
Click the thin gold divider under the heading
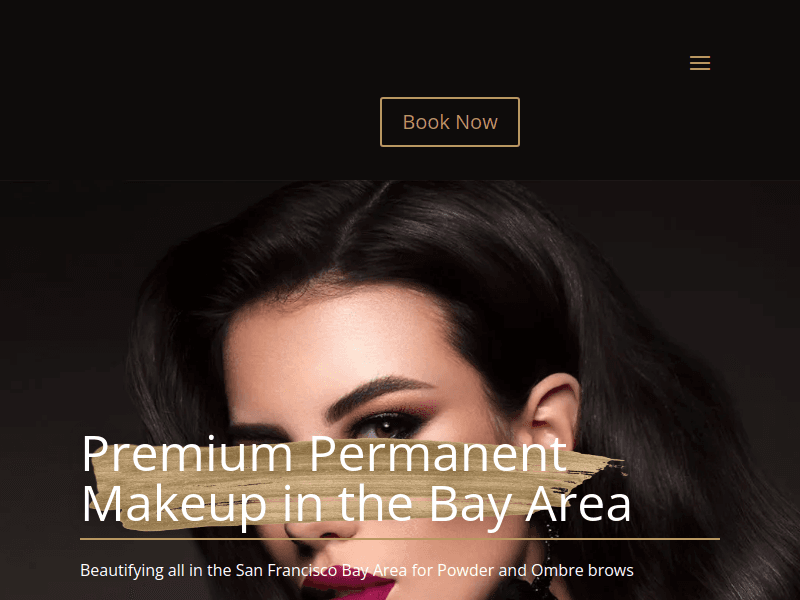pyautogui.click(x=399, y=539)
